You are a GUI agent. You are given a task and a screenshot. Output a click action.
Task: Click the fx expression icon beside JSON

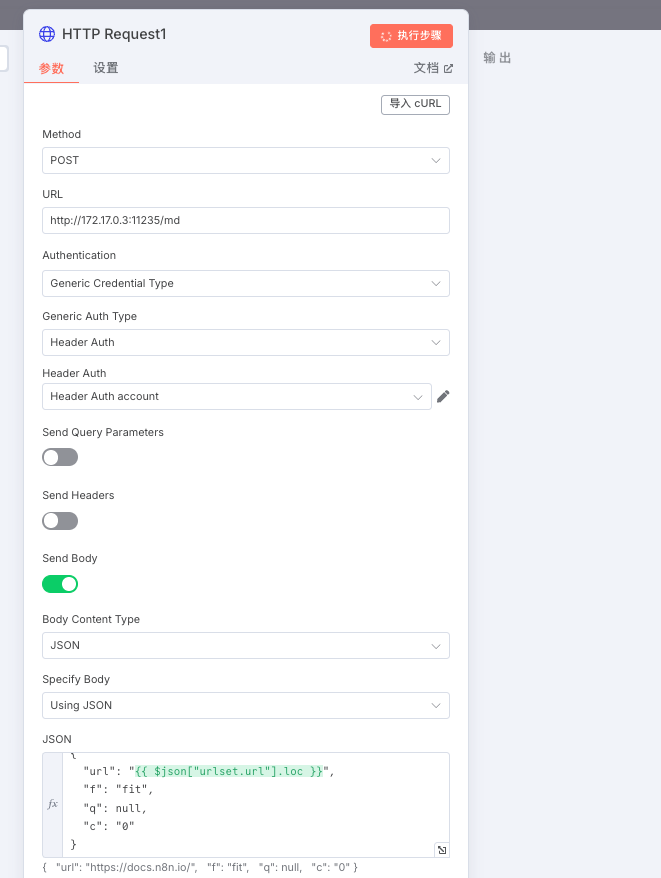pyautogui.click(x=53, y=804)
